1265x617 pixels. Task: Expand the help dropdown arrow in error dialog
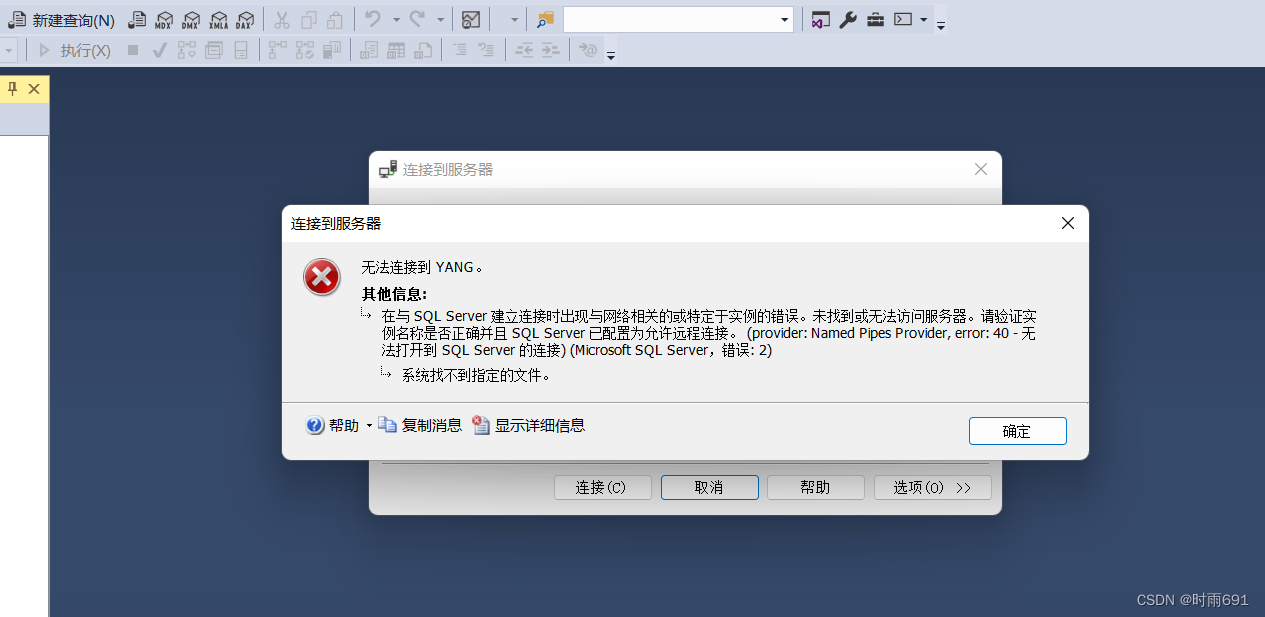(x=369, y=425)
